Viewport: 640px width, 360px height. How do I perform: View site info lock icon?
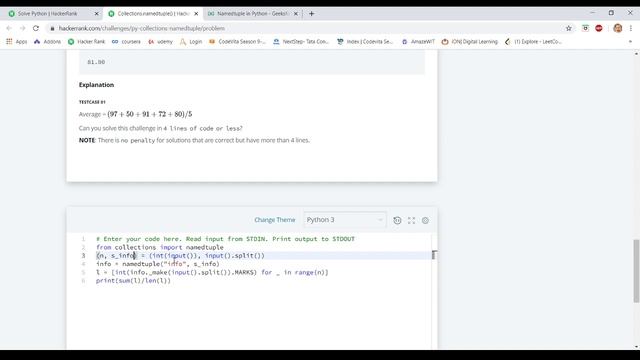pyautogui.click(x=52, y=29)
